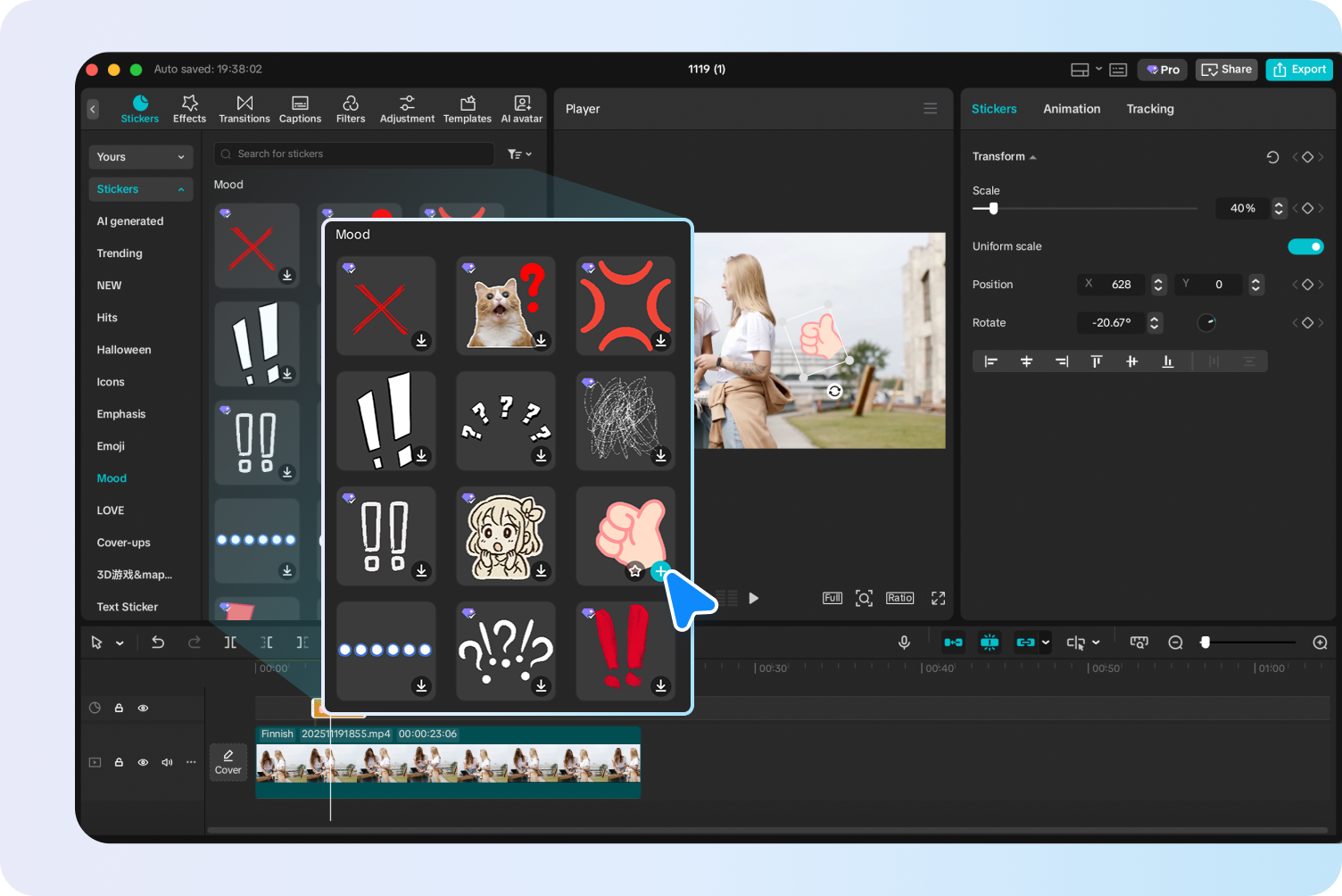
Task: Start a voiceover recording with the microphone
Action: (904, 642)
